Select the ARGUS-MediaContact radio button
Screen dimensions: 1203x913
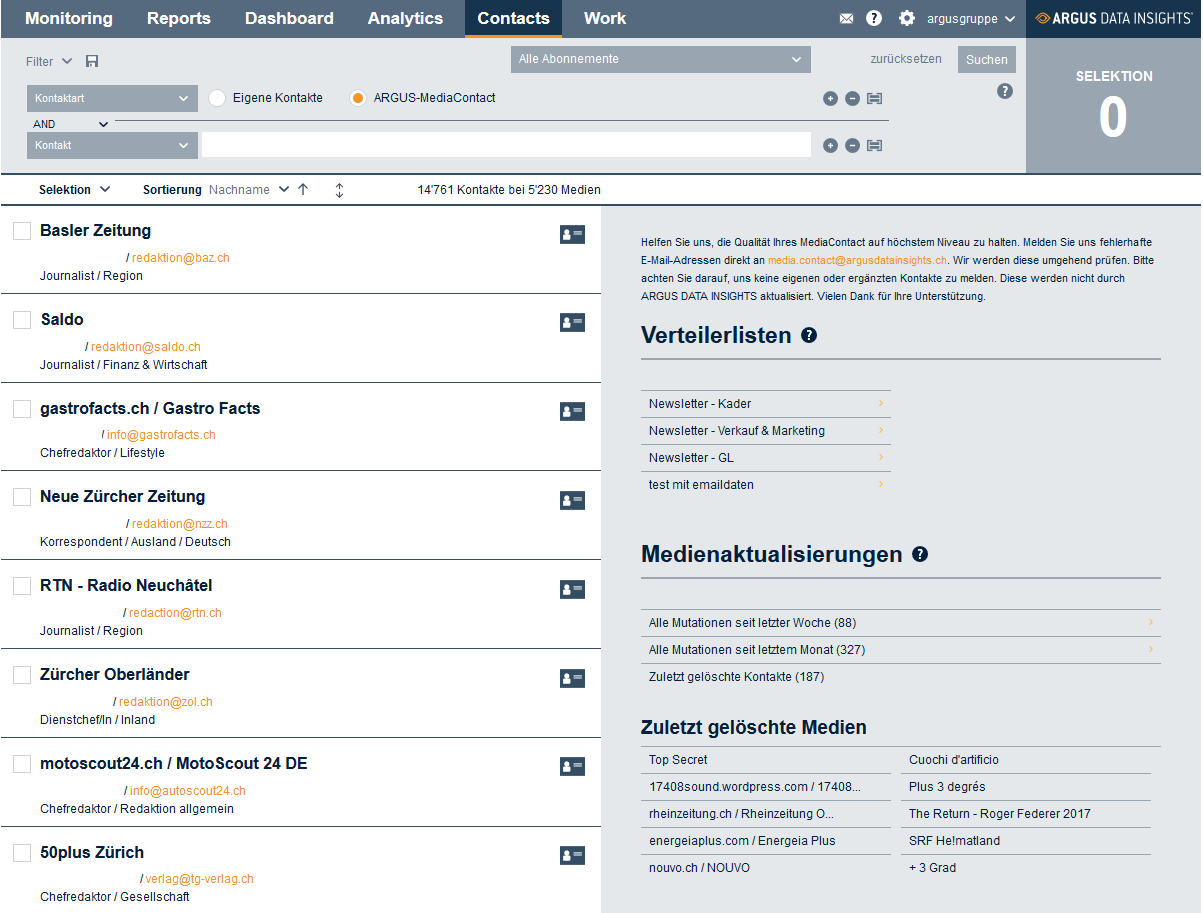pyautogui.click(x=358, y=98)
